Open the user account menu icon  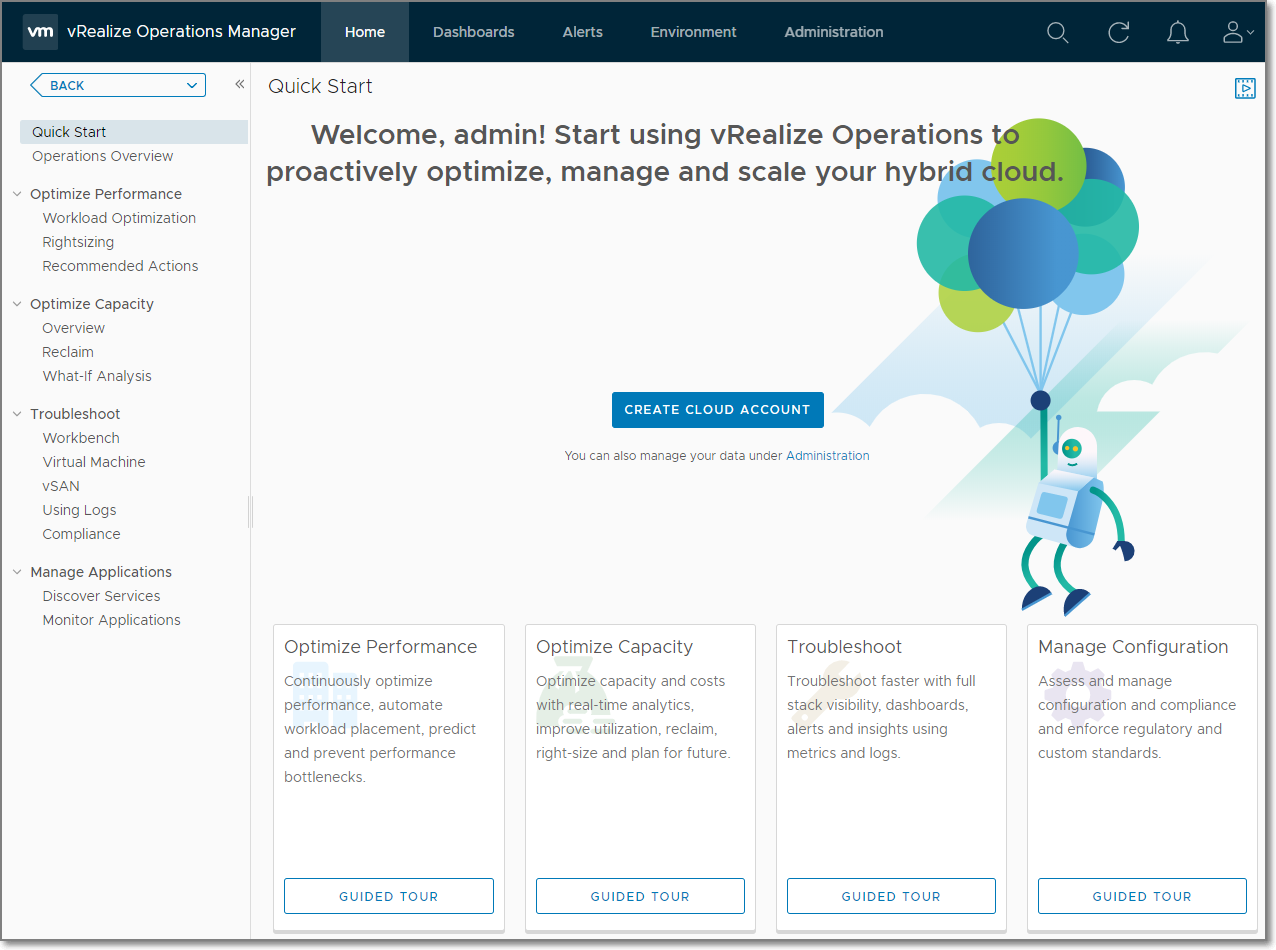point(1237,32)
